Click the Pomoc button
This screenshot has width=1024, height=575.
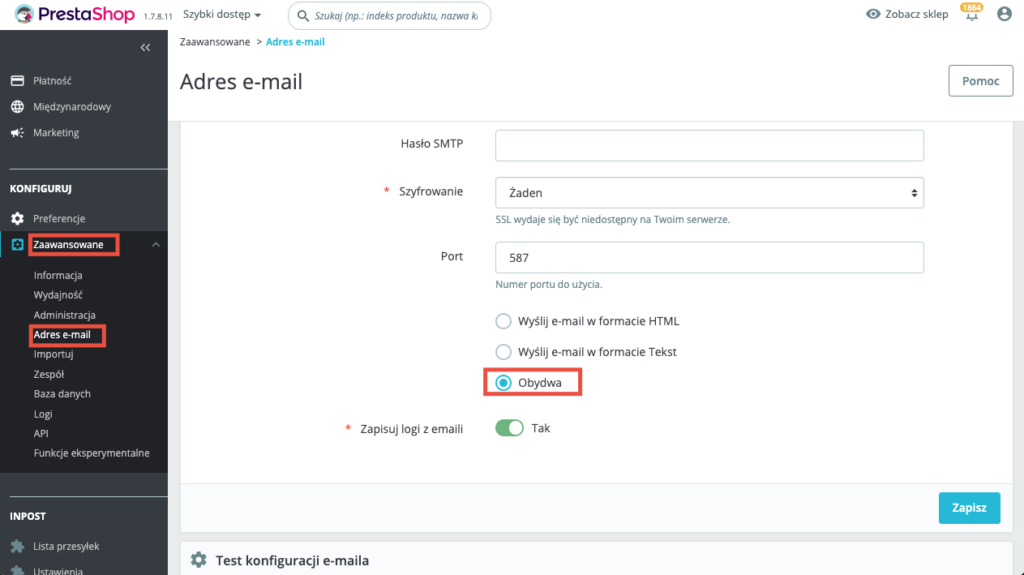tap(980, 81)
